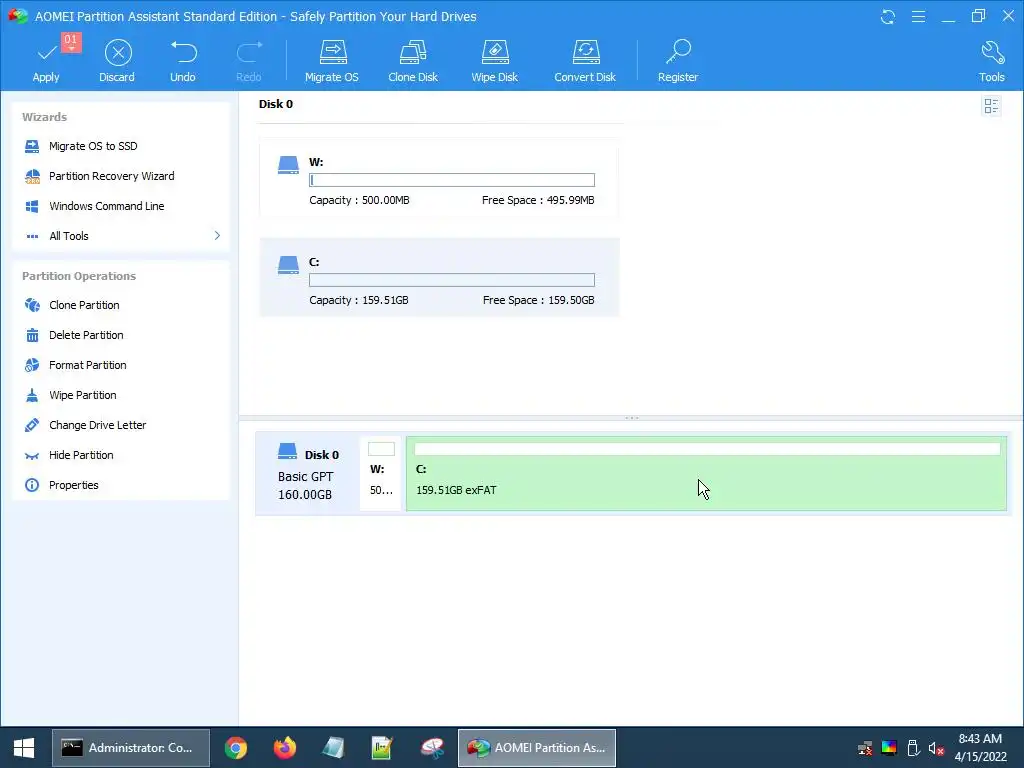Image resolution: width=1024 pixels, height=768 pixels.
Task: Click the Register key icon
Action: pyautogui.click(x=678, y=52)
